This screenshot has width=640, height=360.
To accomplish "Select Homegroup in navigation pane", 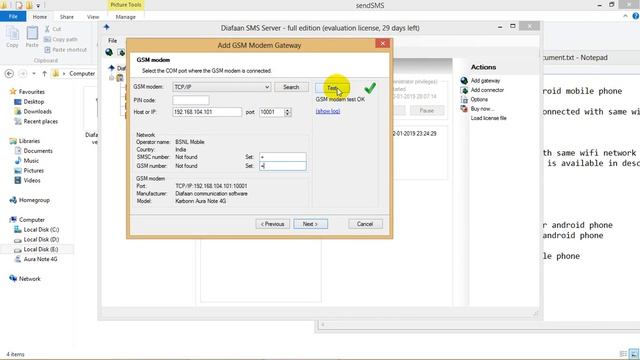I will pos(29,200).
